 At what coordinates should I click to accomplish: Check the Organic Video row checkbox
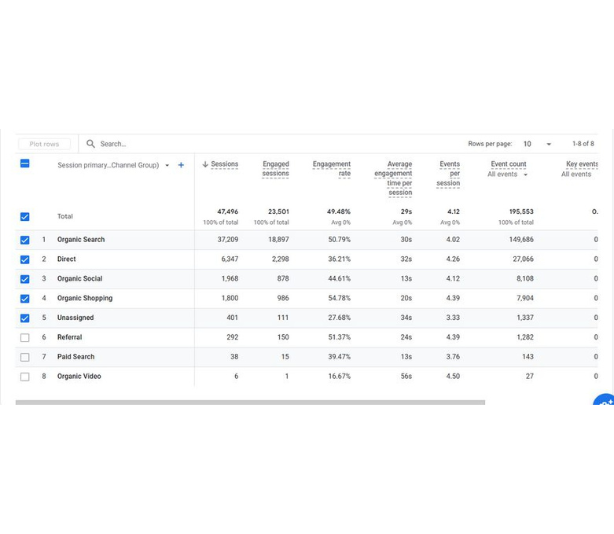25,377
